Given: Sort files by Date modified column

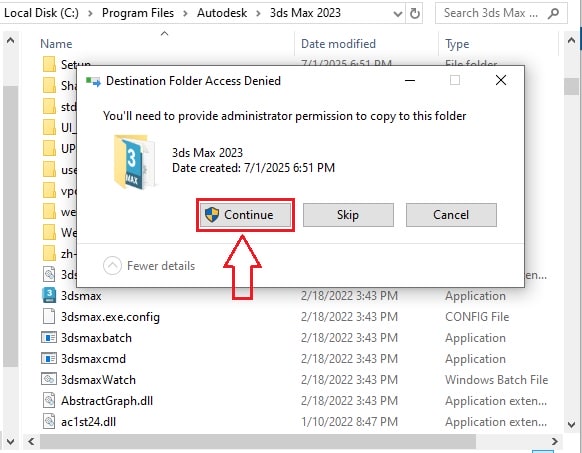Looking at the screenshot, I should click(338, 44).
